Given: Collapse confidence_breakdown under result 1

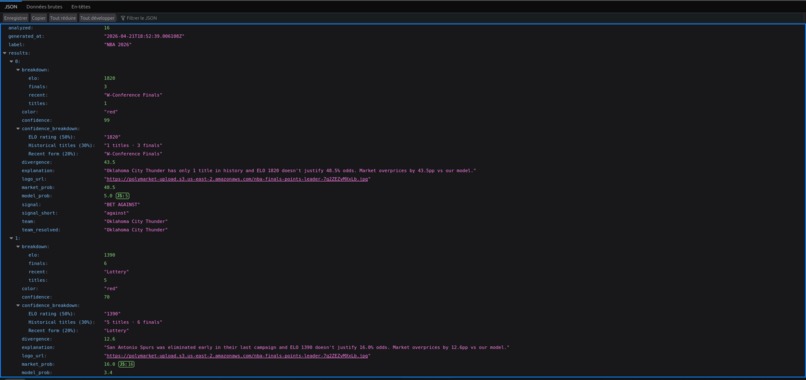Looking at the screenshot, I should [18, 305].
